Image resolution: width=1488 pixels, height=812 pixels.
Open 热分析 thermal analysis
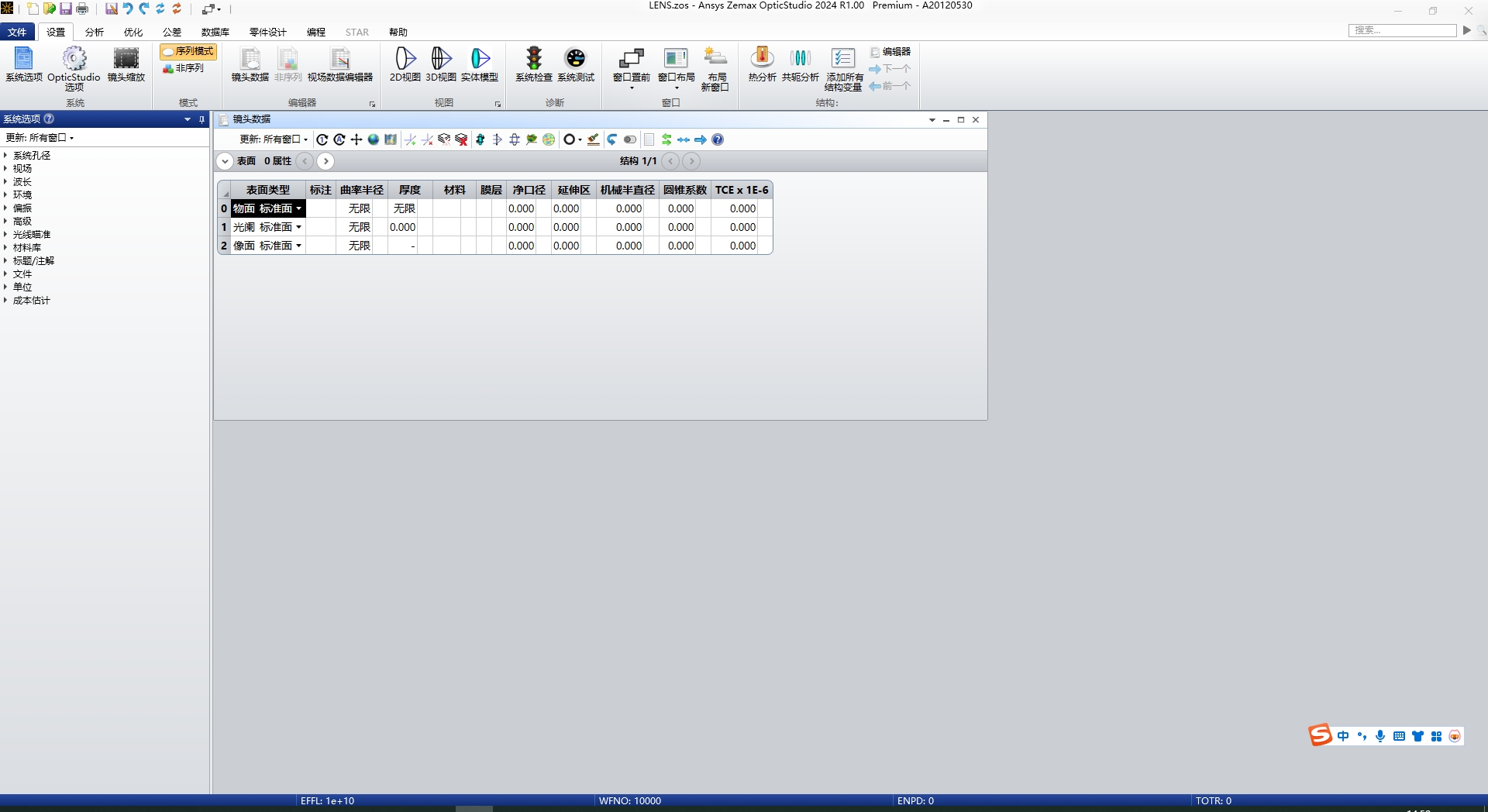(761, 66)
